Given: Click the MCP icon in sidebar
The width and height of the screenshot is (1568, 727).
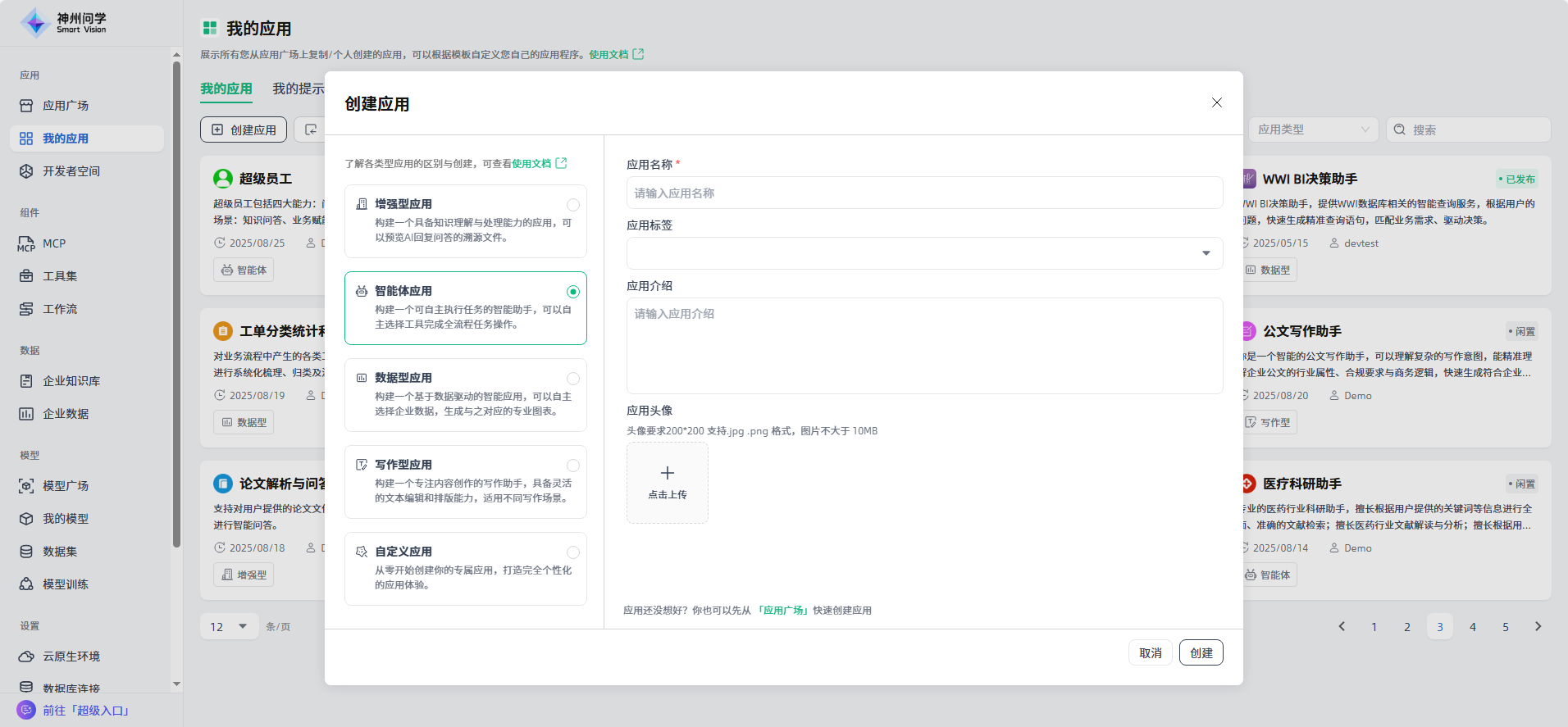Looking at the screenshot, I should (x=26, y=243).
